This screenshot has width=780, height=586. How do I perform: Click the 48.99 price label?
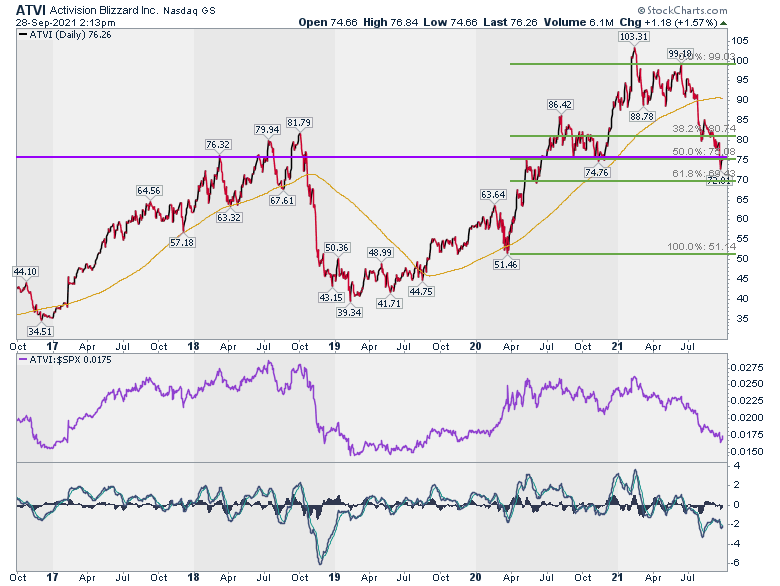click(x=380, y=253)
